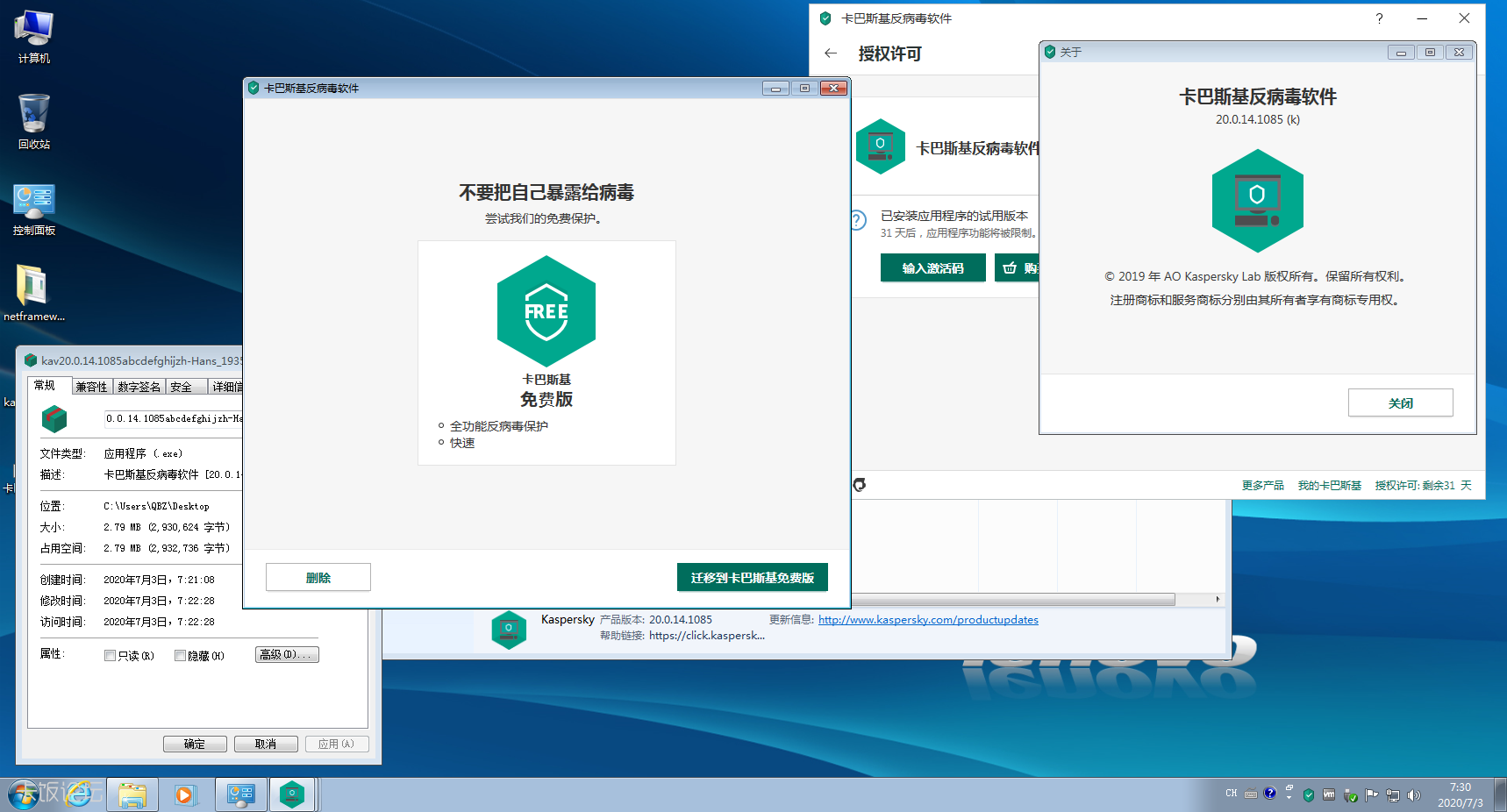Select the netframew... folder on desktop
This screenshot has height=812, width=1507.
pos(33,294)
